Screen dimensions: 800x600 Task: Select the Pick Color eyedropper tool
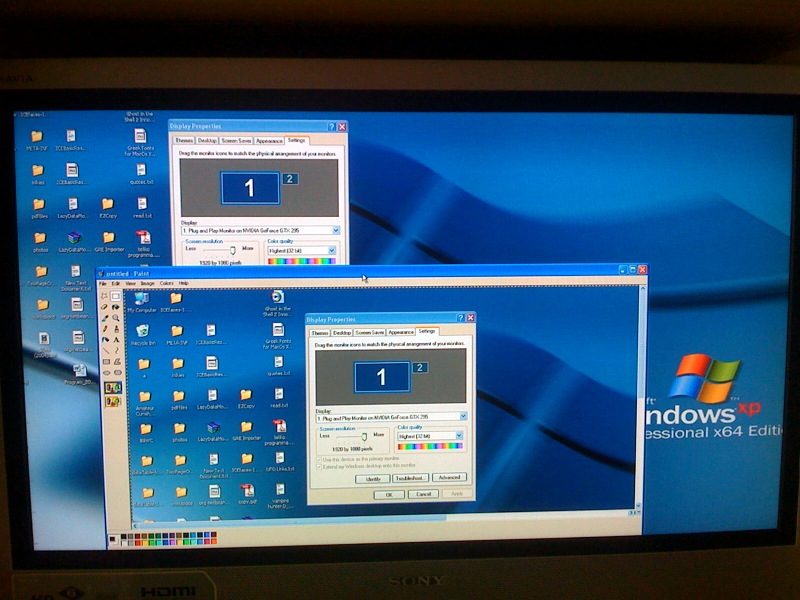pyautogui.click(x=105, y=318)
